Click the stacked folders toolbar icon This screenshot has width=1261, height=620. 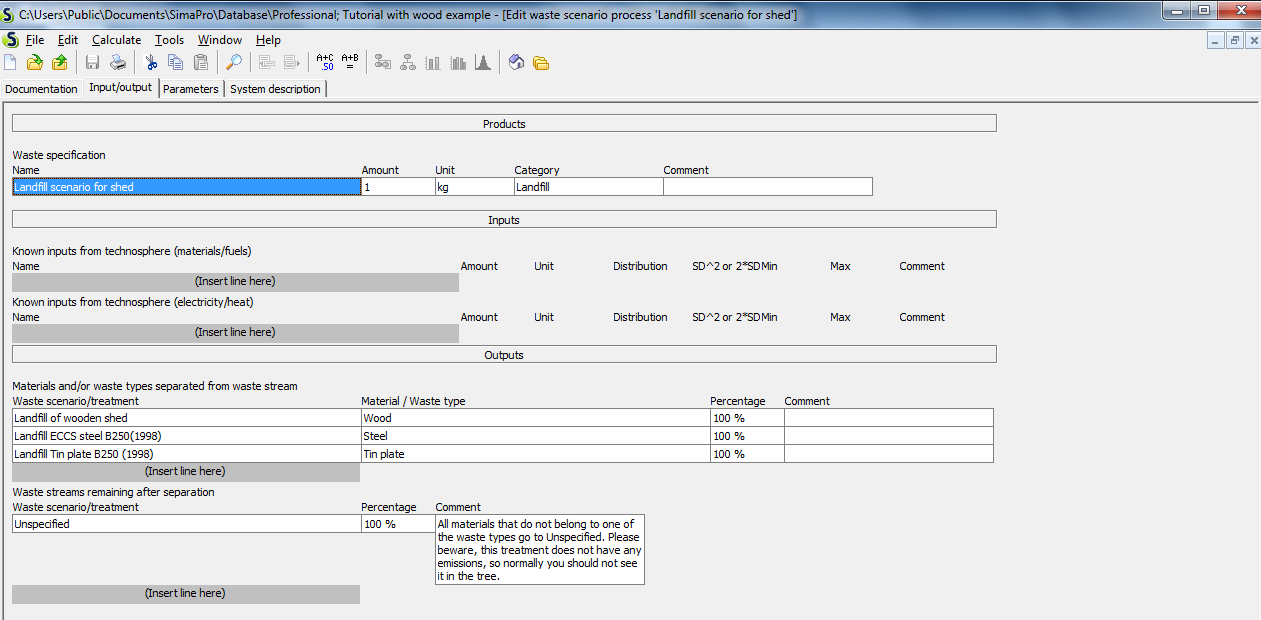tap(541, 63)
